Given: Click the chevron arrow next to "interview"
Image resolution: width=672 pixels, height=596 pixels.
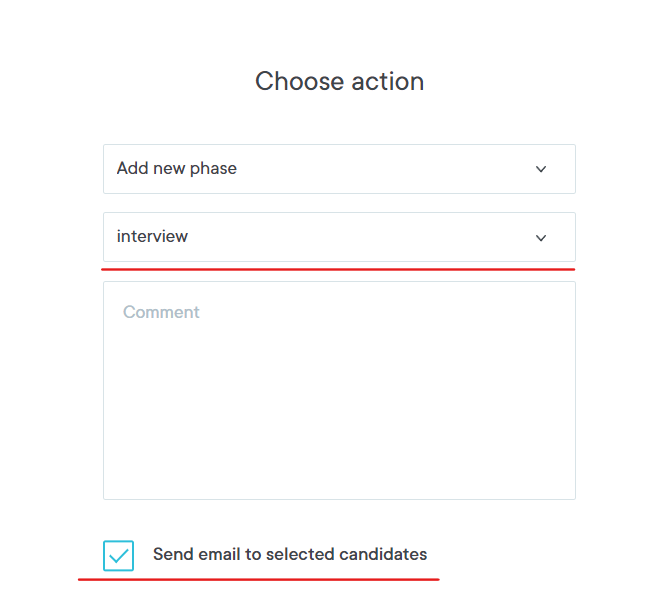Looking at the screenshot, I should [541, 238].
